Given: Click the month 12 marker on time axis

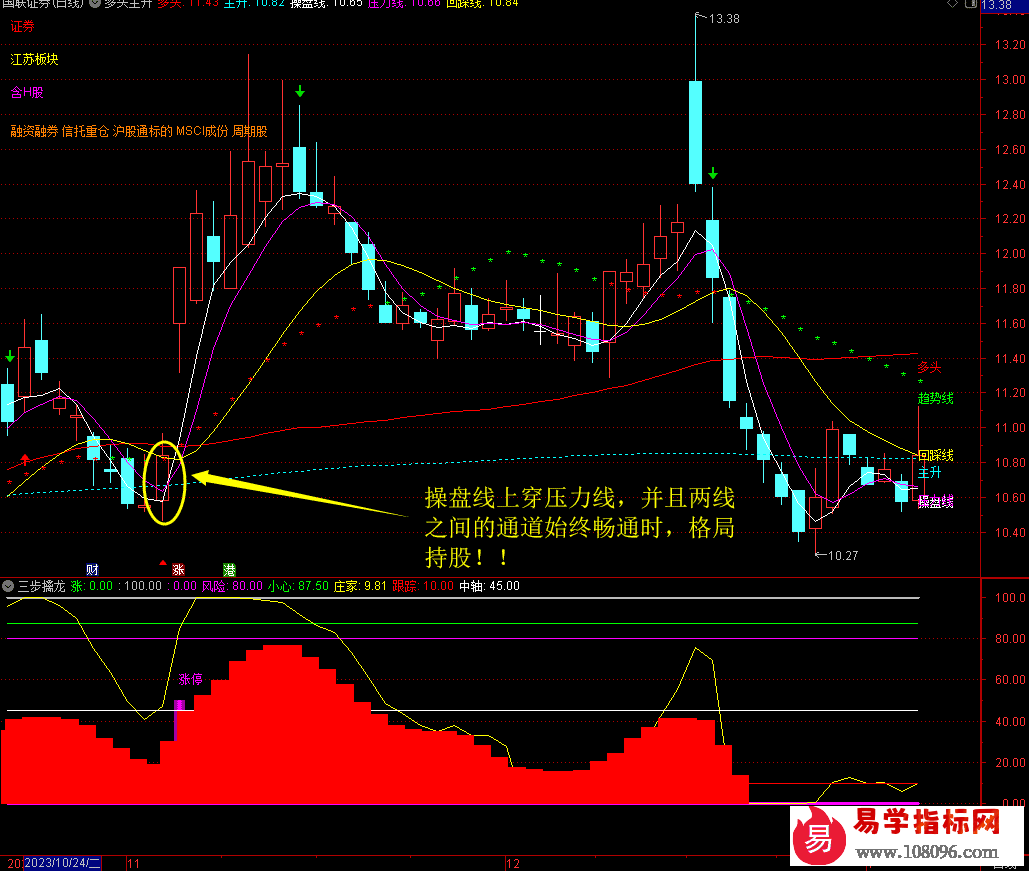Looking at the screenshot, I should point(513,863).
